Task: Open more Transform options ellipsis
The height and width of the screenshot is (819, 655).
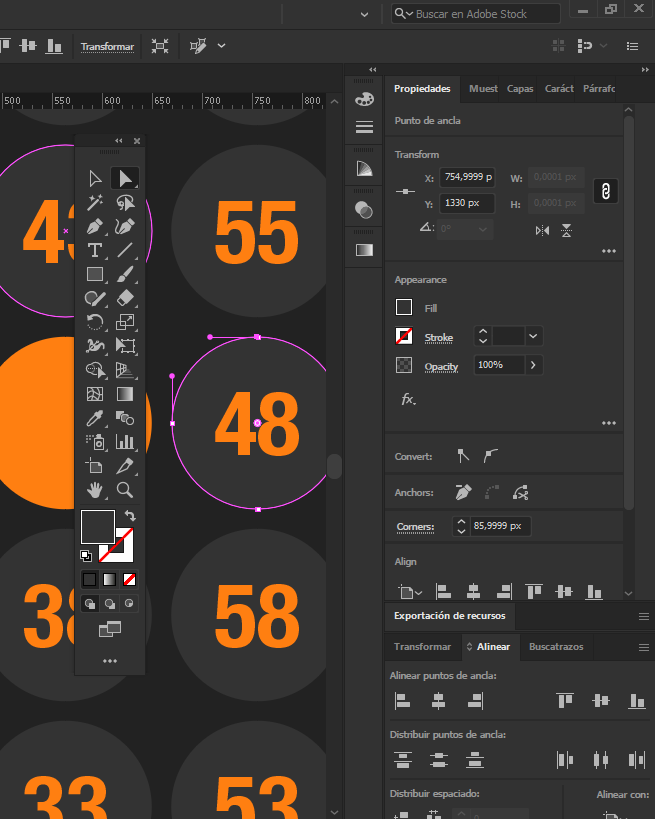Action: click(x=609, y=251)
